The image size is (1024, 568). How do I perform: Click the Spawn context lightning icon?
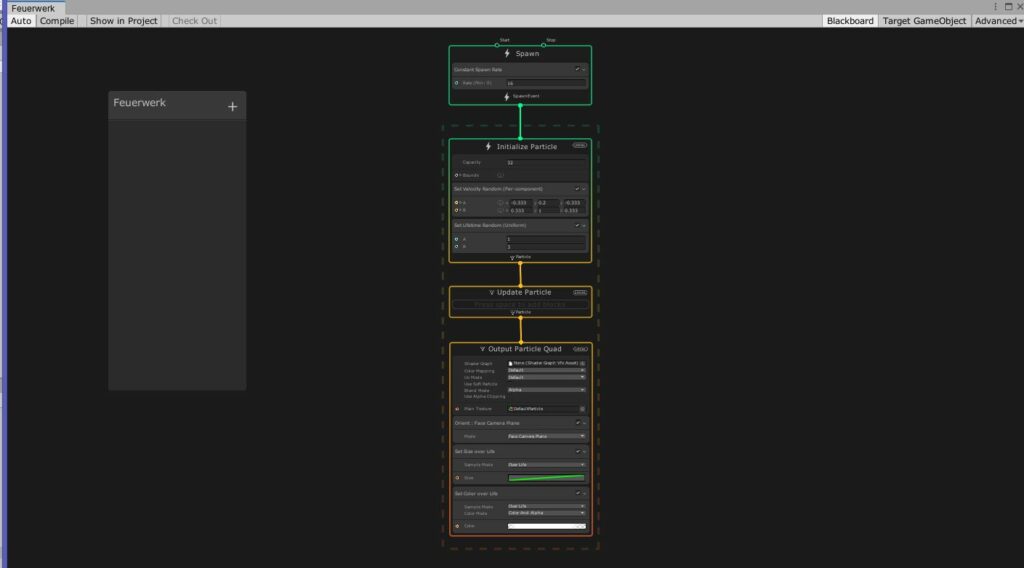pos(508,54)
